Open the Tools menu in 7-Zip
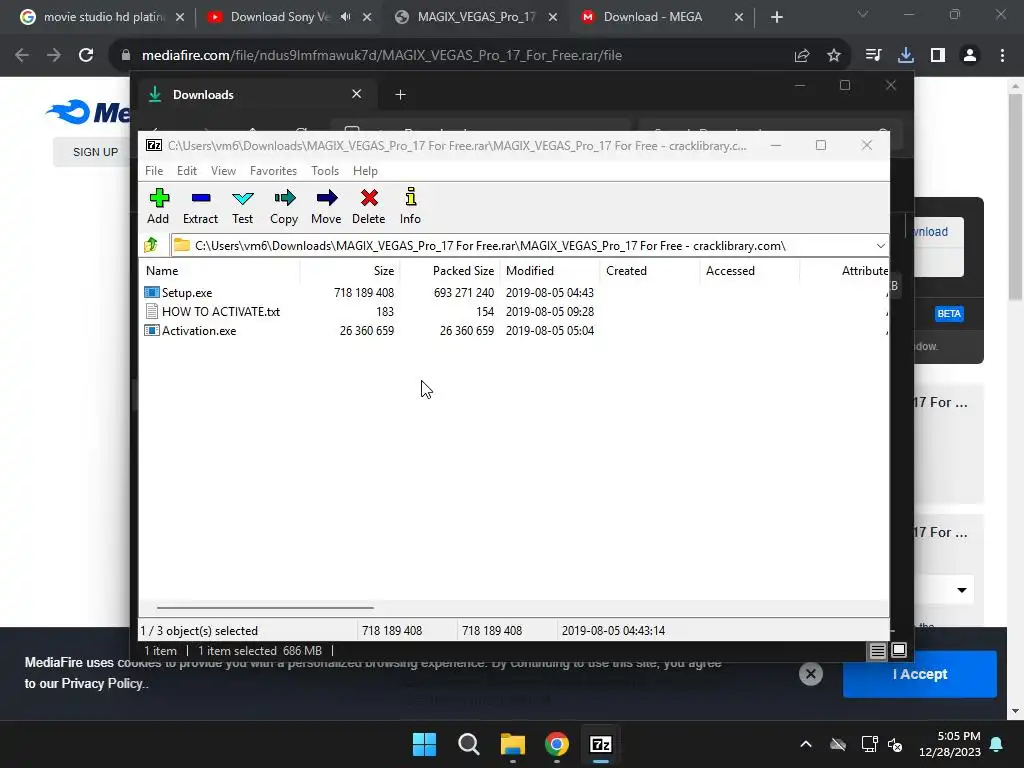Screen dimensions: 1024x768 [325, 170]
